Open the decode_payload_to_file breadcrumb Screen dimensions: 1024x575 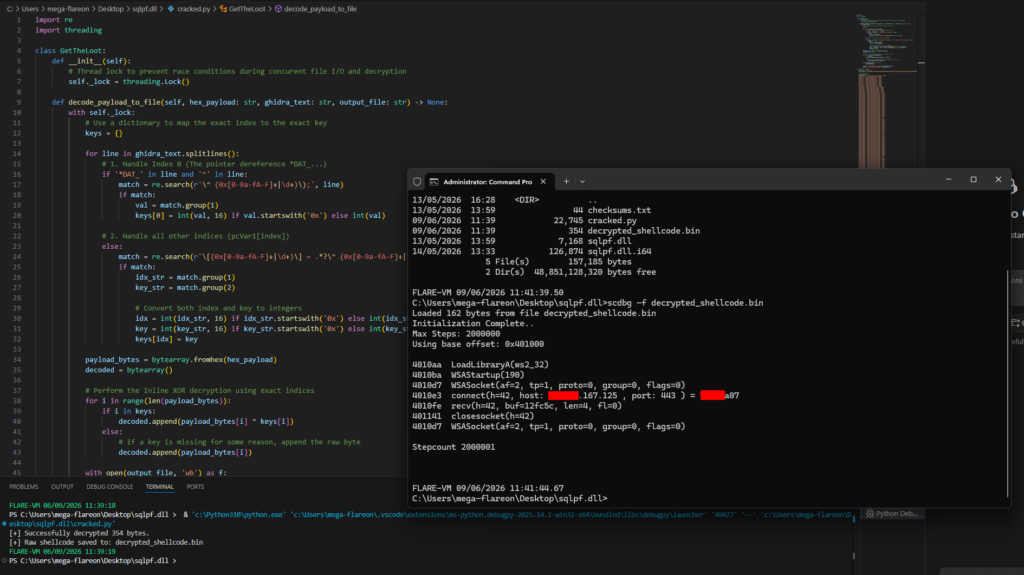coord(320,9)
